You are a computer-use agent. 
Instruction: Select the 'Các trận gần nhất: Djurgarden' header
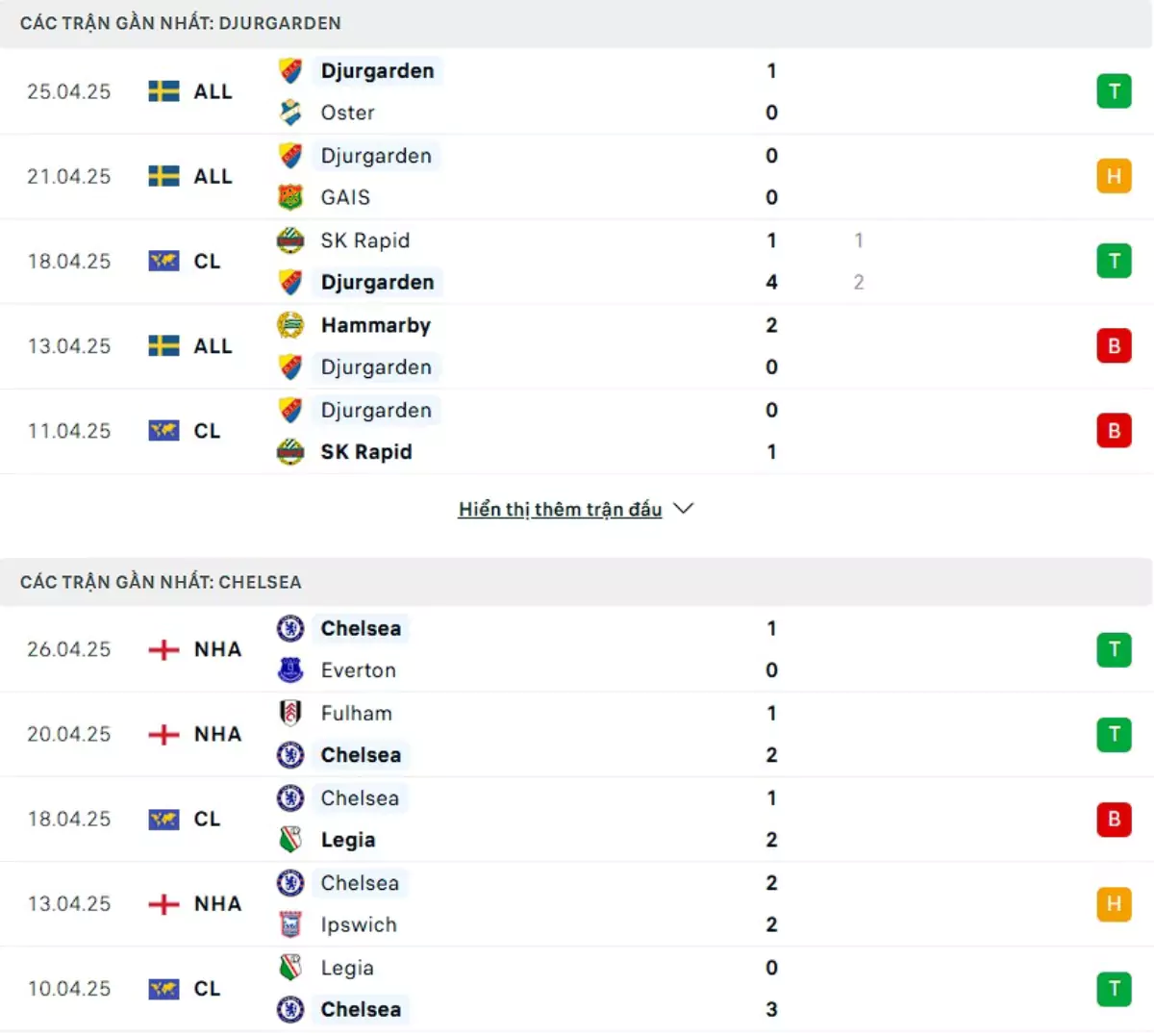[x=180, y=23]
